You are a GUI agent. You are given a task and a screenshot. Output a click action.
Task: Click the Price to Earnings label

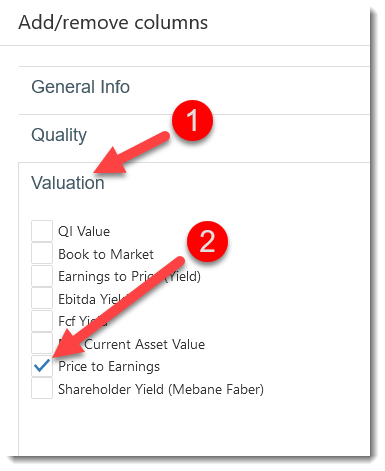109,366
